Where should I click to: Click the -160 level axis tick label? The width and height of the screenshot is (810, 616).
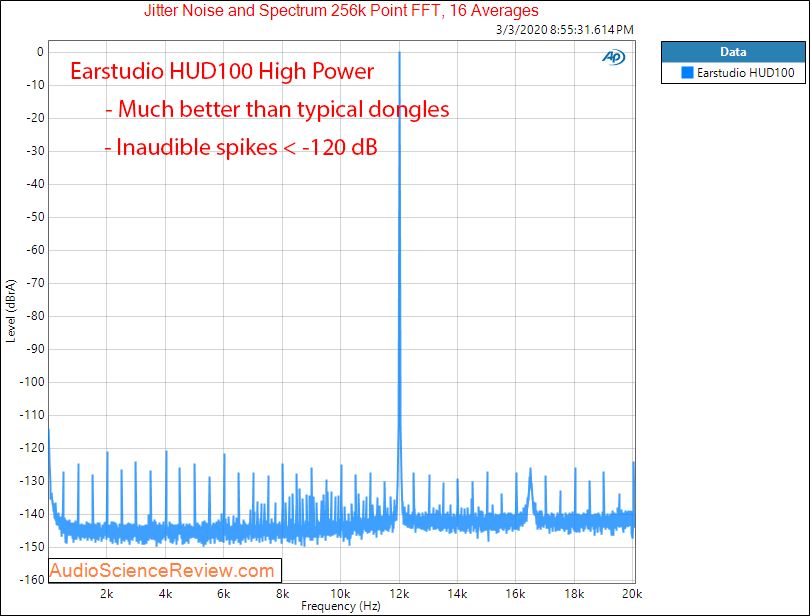(32, 580)
